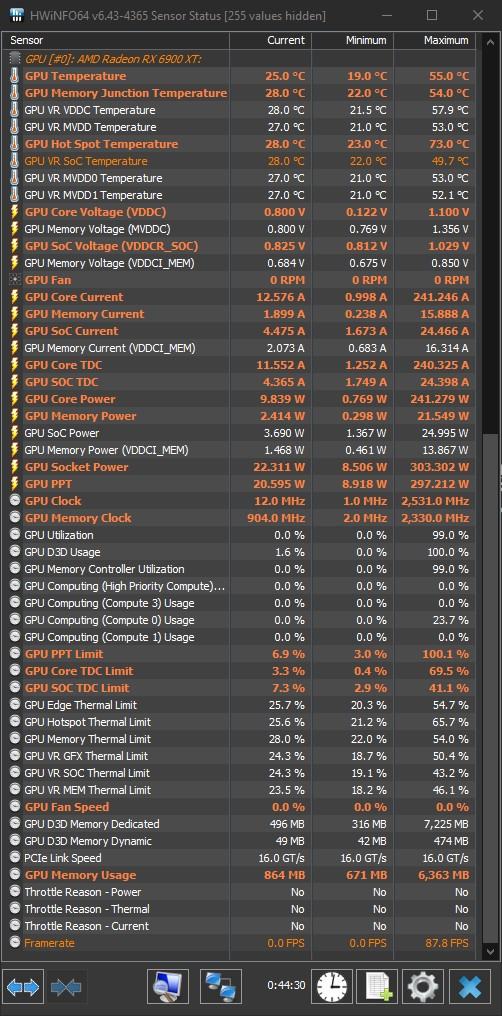Select the GPU SOC TDC Limit row

click(x=240, y=688)
